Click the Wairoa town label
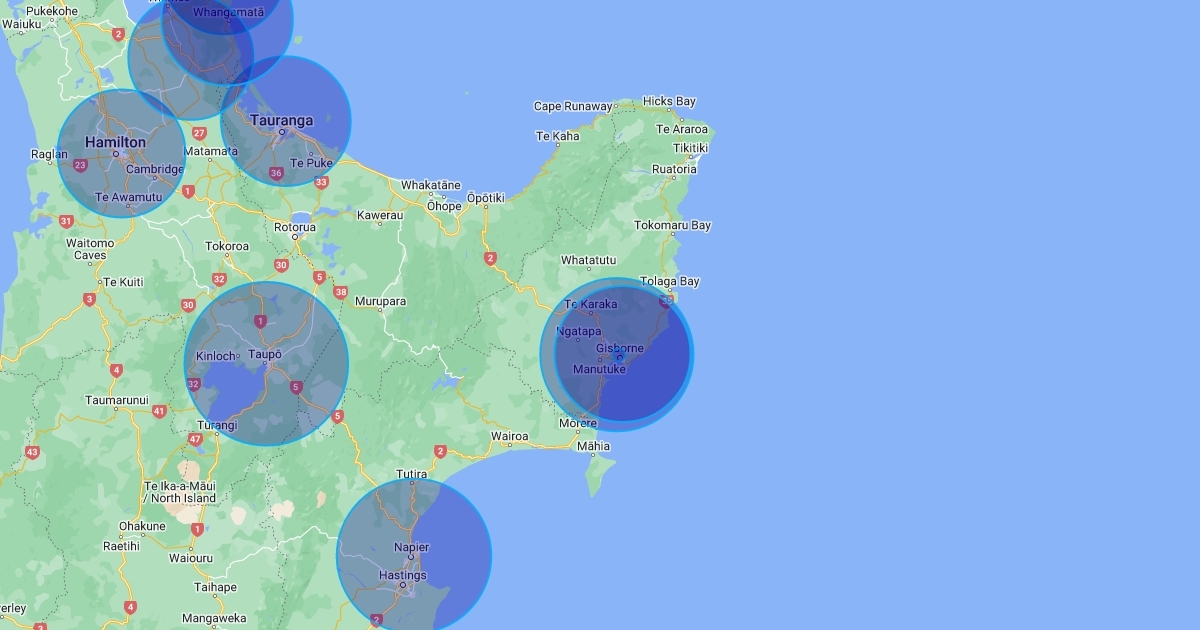The image size is (1200, 630). (509, 436)
